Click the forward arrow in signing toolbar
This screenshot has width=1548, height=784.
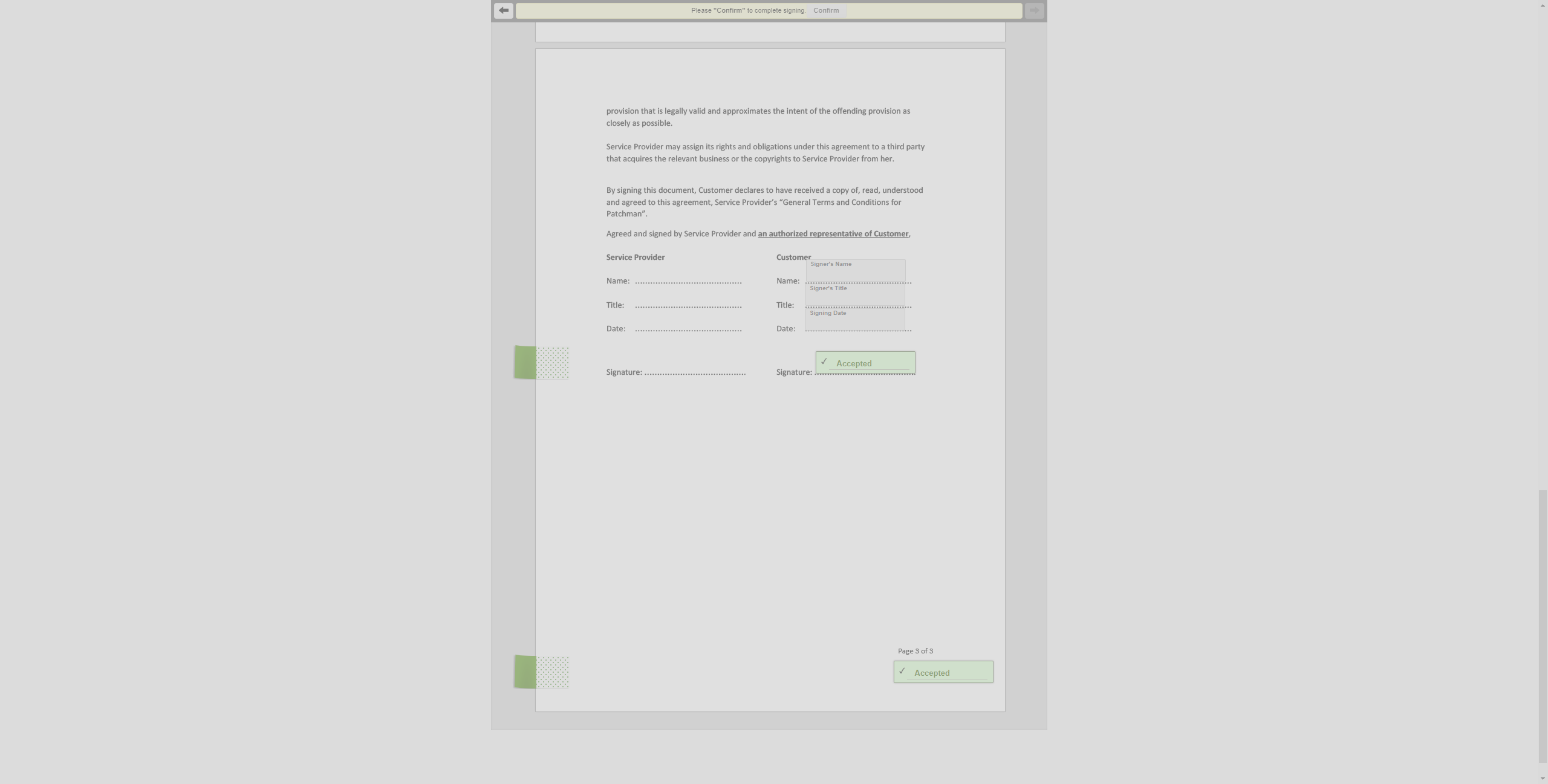pyautogui.click(x=1034, y=10)
